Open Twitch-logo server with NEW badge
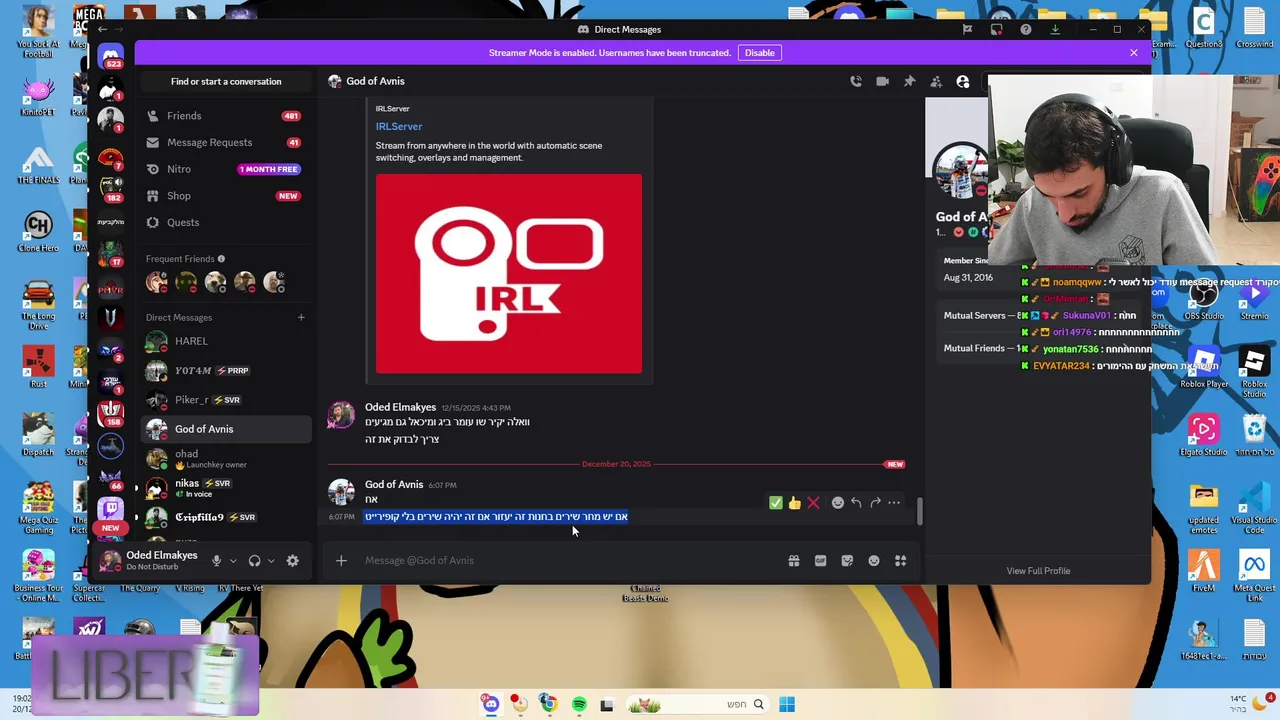This screenshot has height=720, width=1280. [111, 511]
